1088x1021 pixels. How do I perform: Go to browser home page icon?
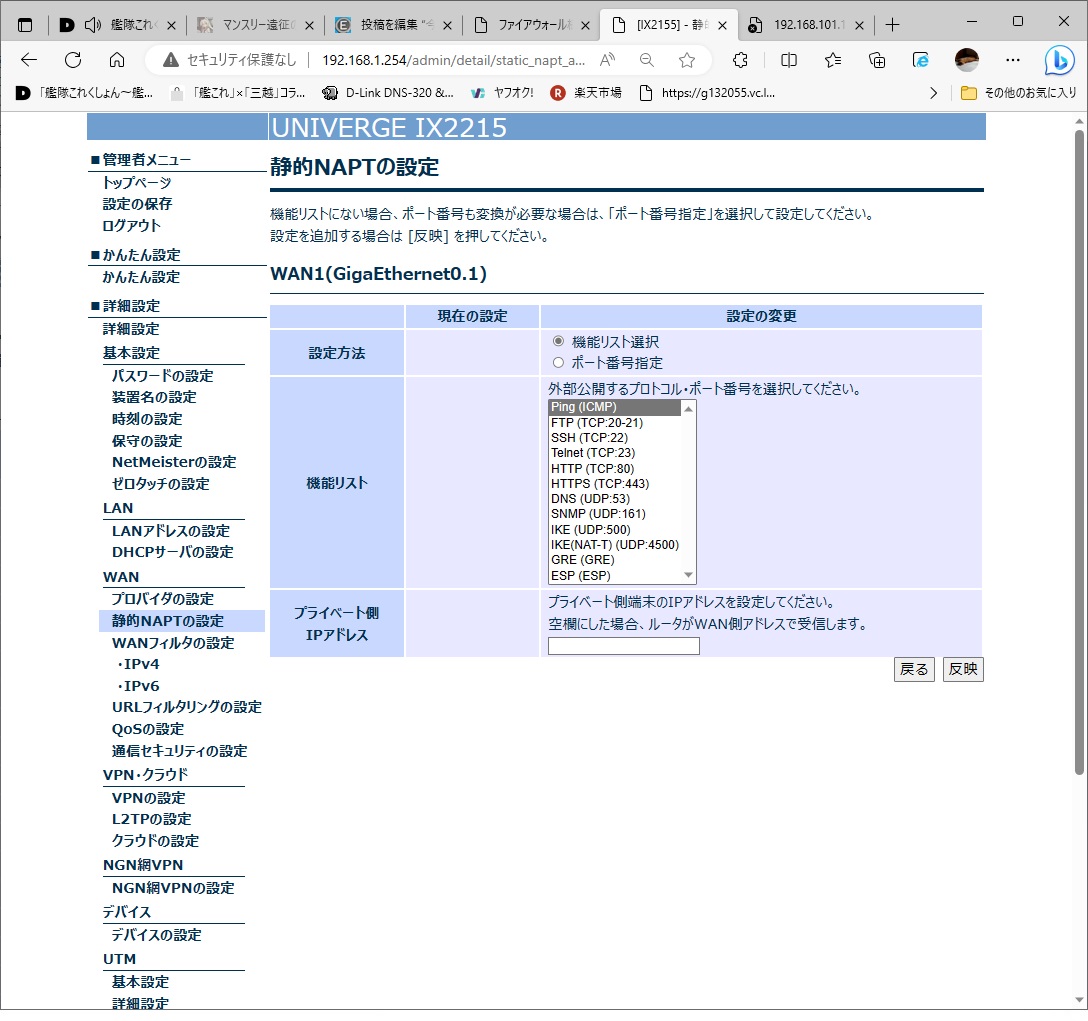(117, 60)
